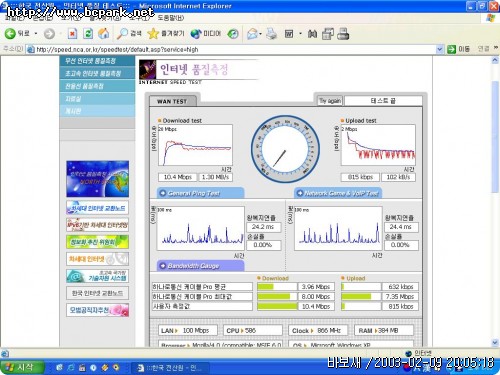Go back with the Back arrow button
This screenshot has height=375, width=500.
17,33
